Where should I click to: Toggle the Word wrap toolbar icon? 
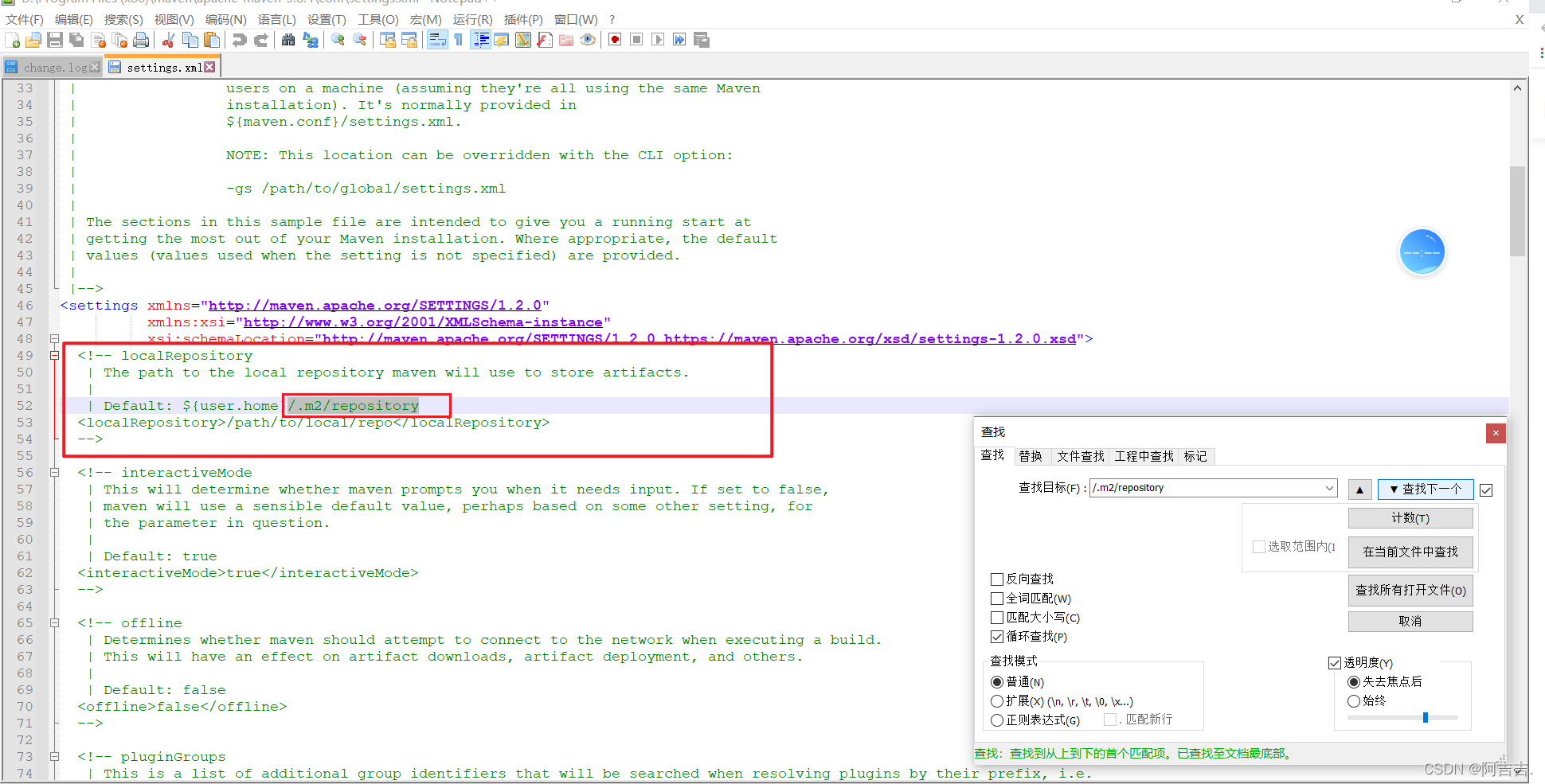point(437,40)
